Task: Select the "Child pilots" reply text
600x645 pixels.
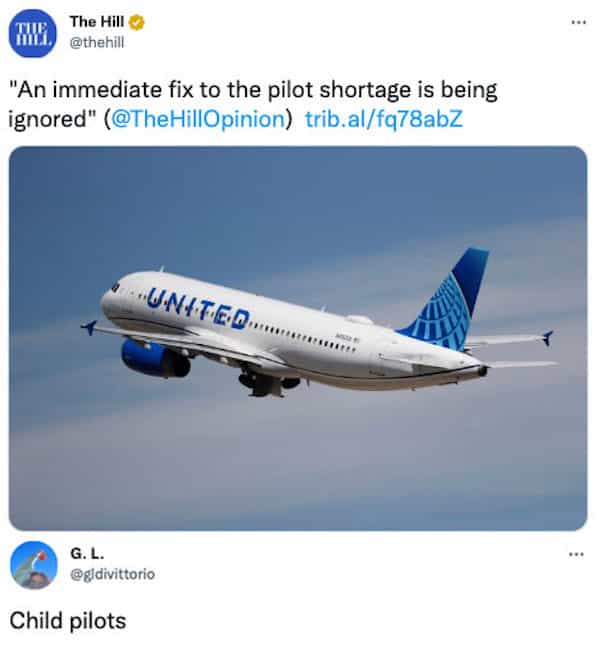Action: point(68,621)
